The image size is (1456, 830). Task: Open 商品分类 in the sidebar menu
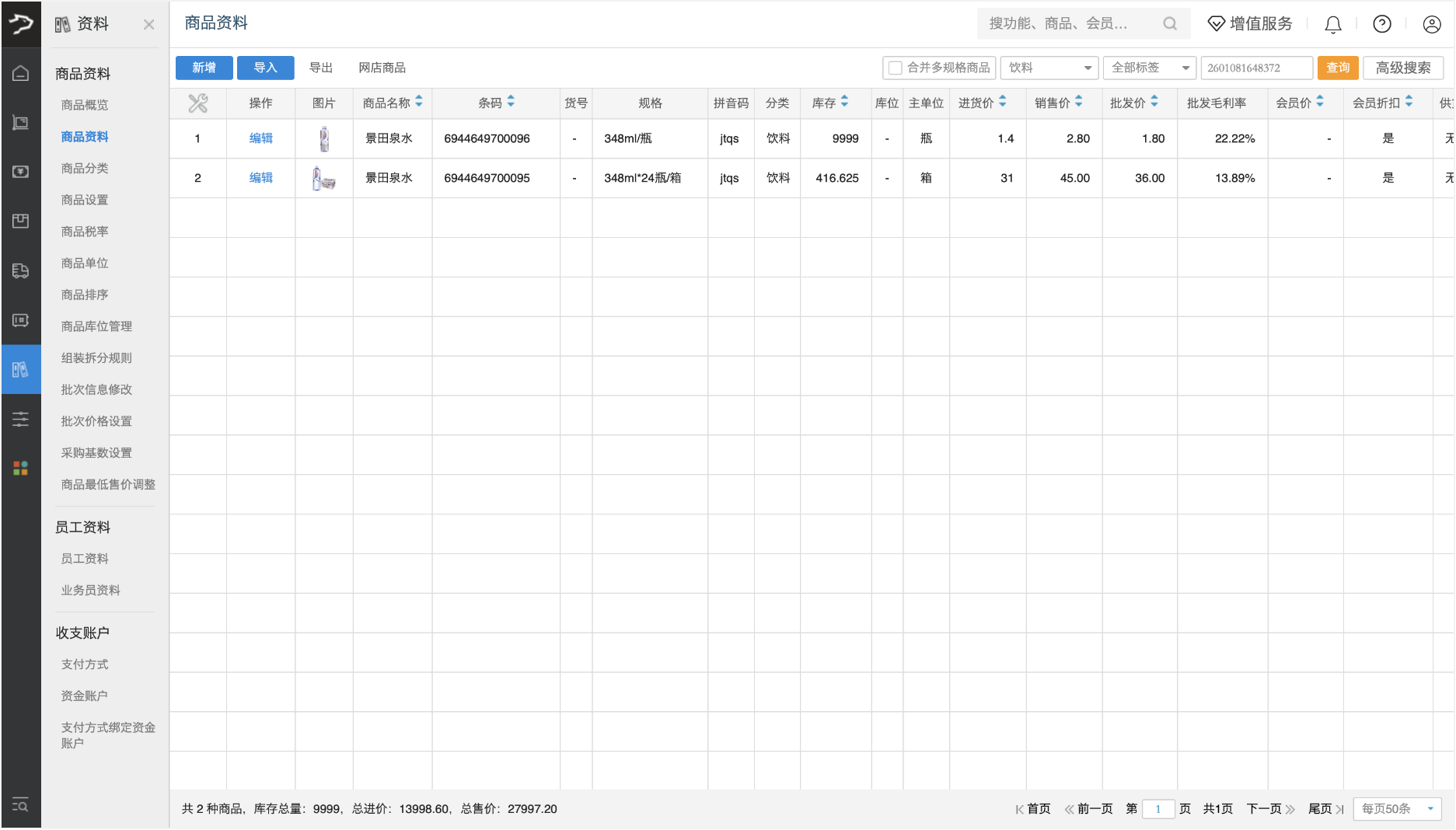point(85,168)
